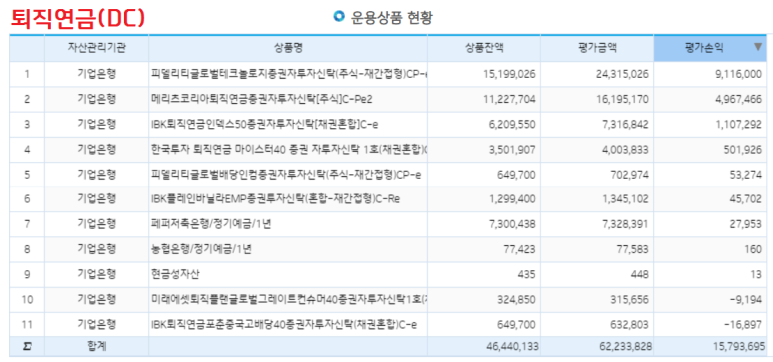Select product 한국투자 퇴직연금 마이스터40
Viewport: 773px width, 362px height.
(x=289, y=149)
